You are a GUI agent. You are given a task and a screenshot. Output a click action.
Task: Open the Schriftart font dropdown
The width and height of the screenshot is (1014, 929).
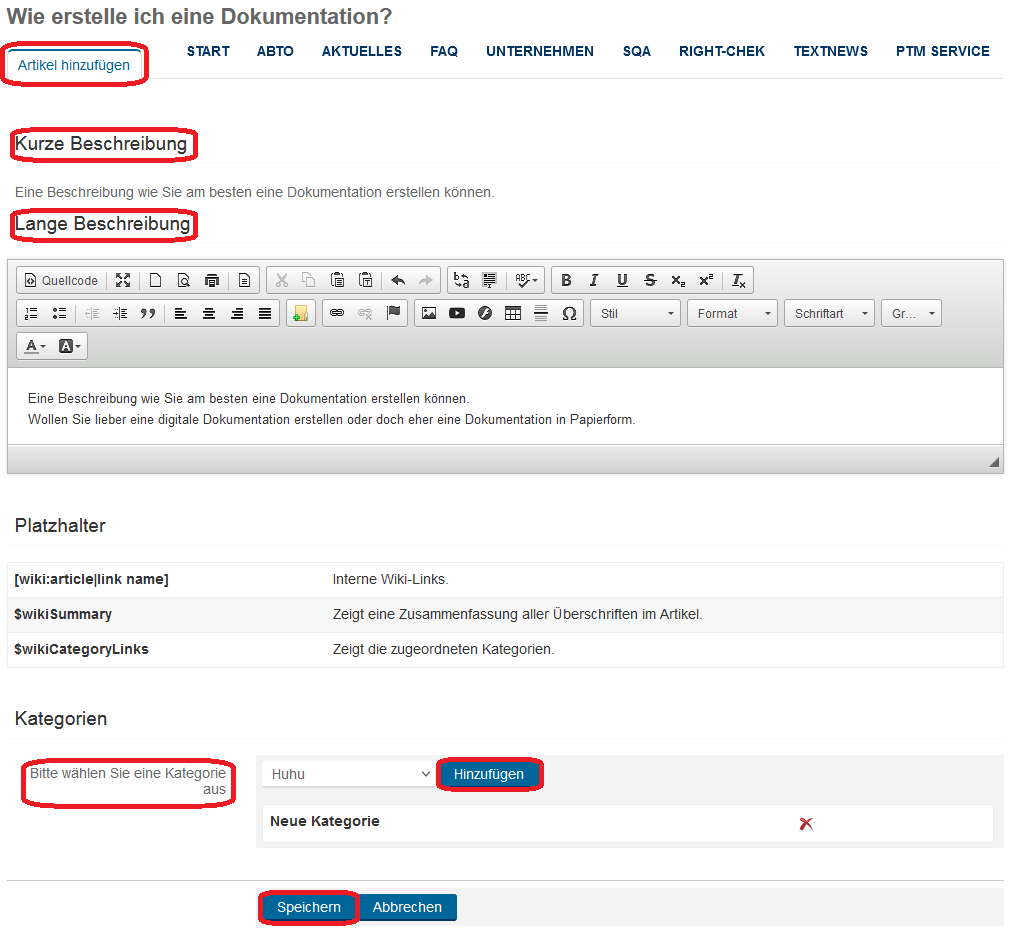tap(829, 313)
